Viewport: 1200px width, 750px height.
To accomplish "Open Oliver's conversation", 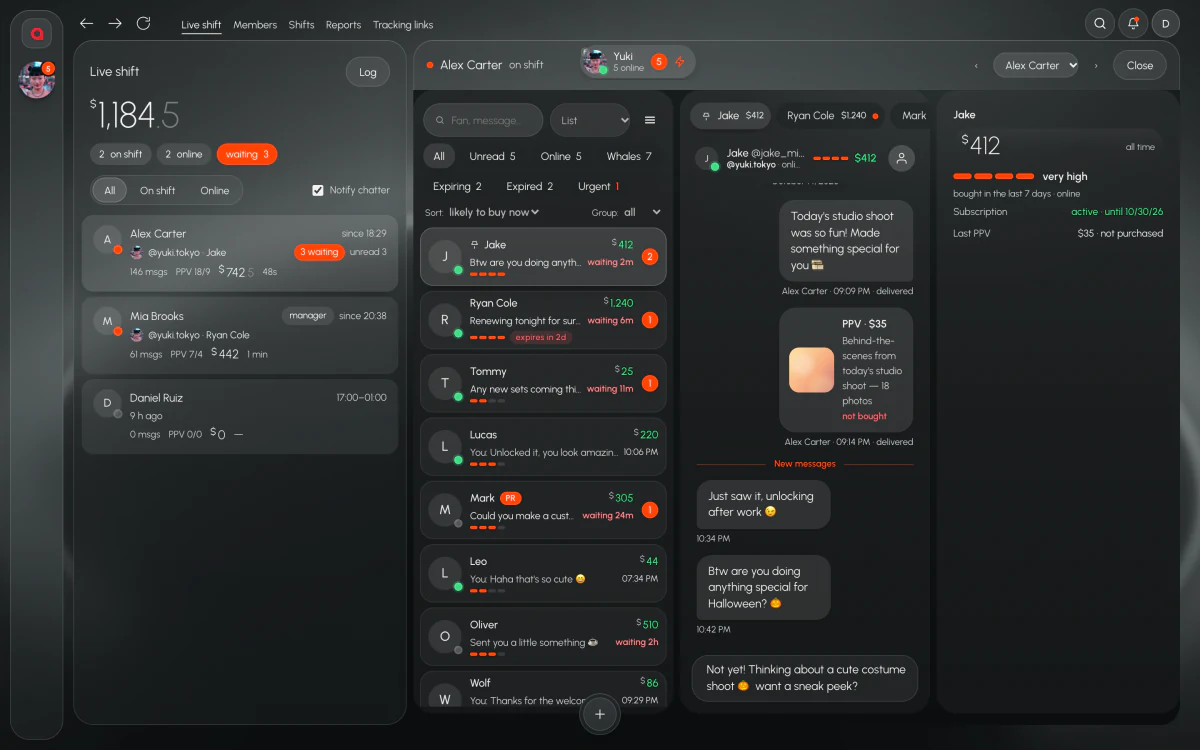I will coord(543,637).
